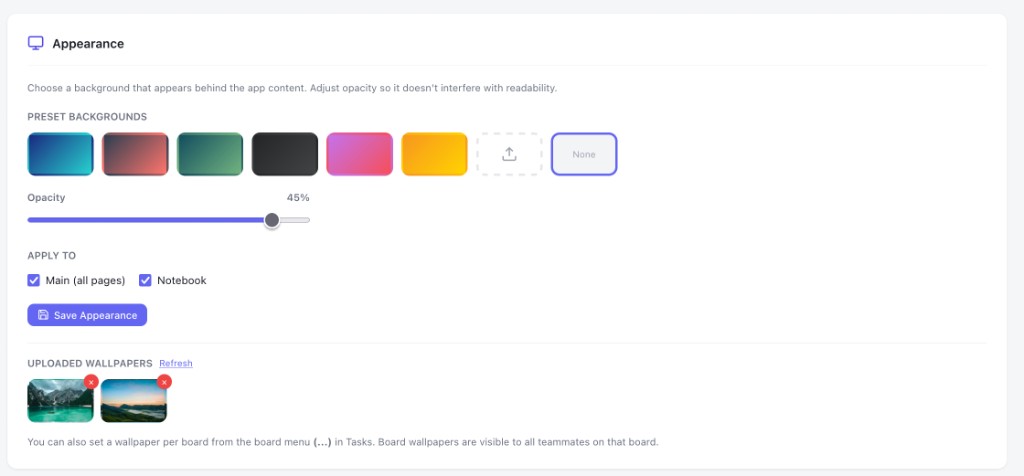Click the upload wallpaper icon tile
The width and height of the screenshot is (1024, 476).
point(509,154)
